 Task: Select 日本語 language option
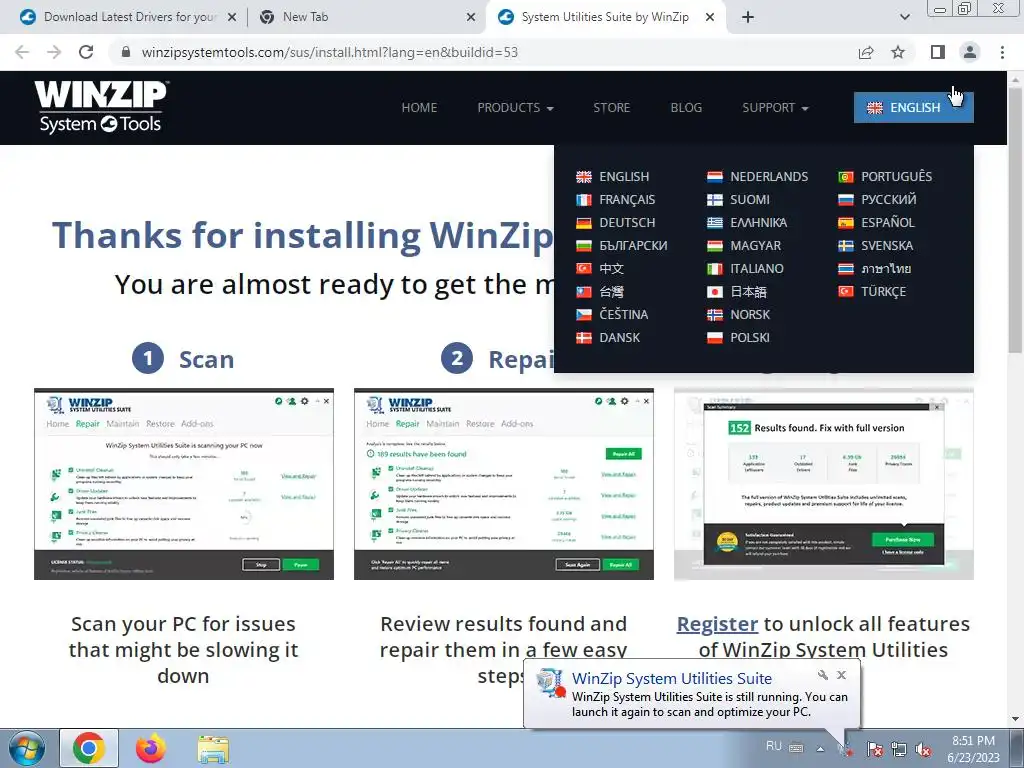(x=737, y=291)
